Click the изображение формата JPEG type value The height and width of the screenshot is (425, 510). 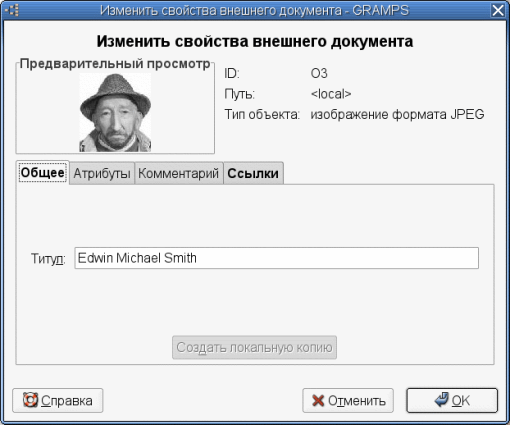pos(397,114)
